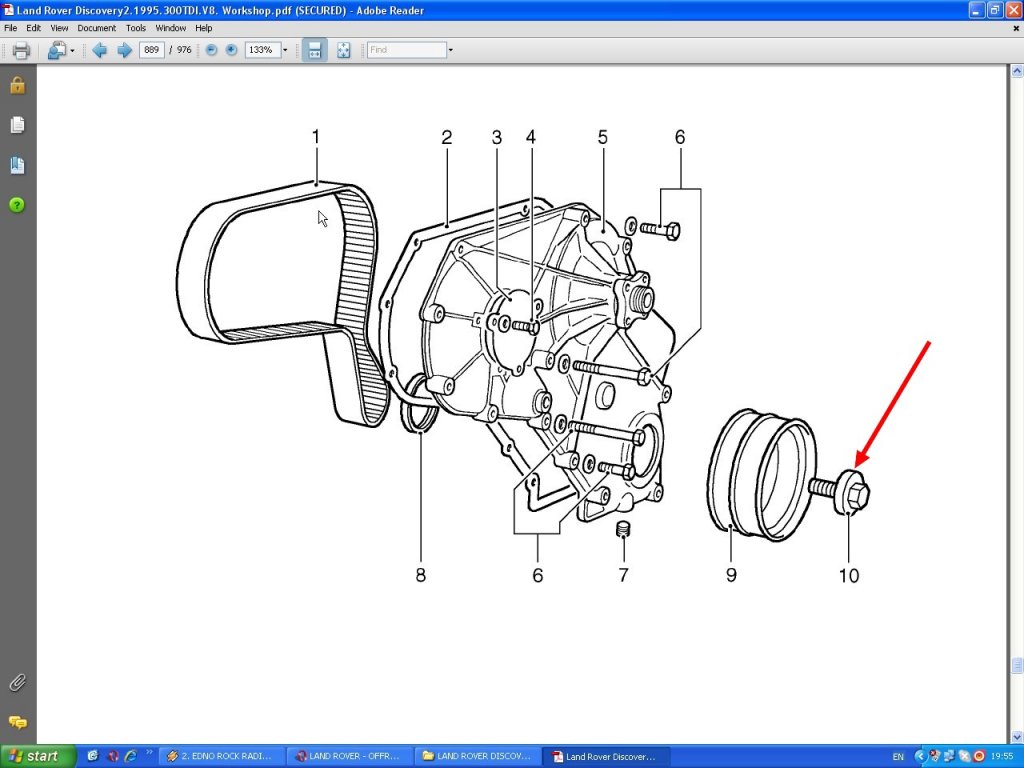Click the zoom in plus button

coord(232,50)
